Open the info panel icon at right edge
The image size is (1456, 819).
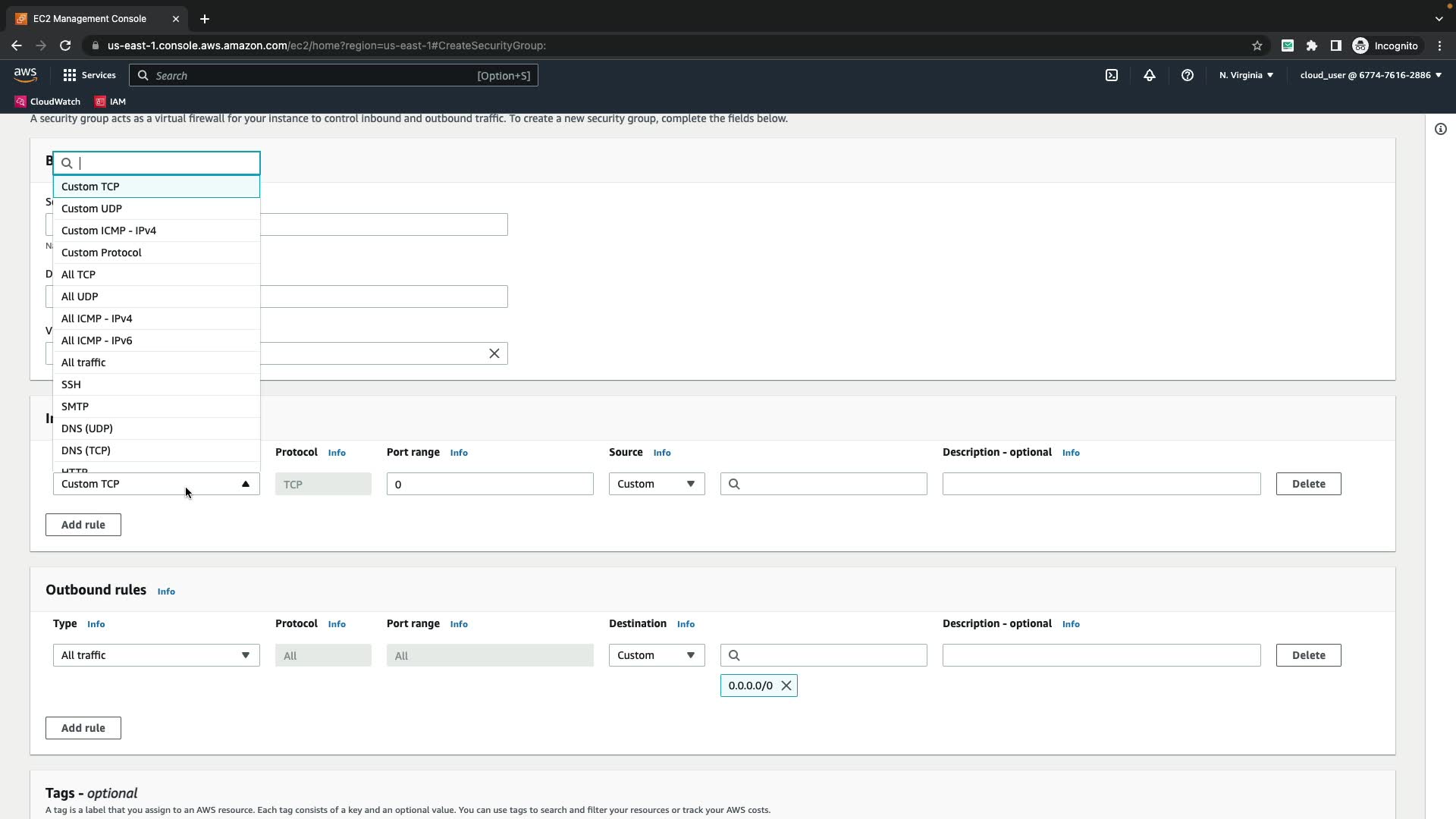point(1440,129)
